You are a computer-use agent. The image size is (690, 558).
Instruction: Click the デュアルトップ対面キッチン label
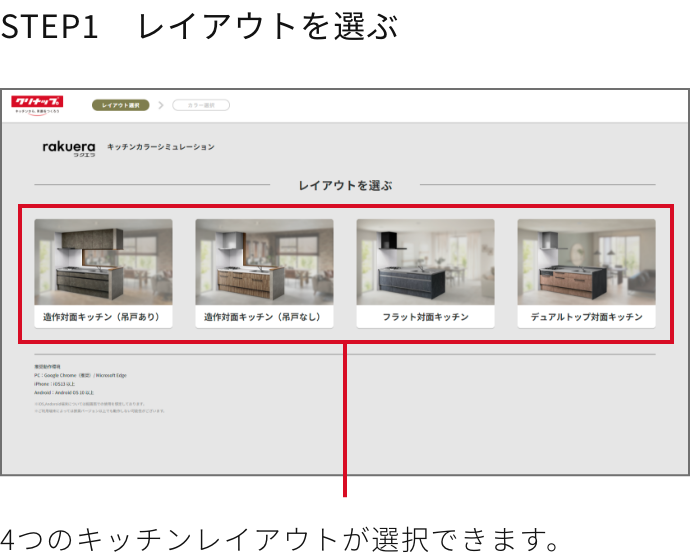[587, 317]
